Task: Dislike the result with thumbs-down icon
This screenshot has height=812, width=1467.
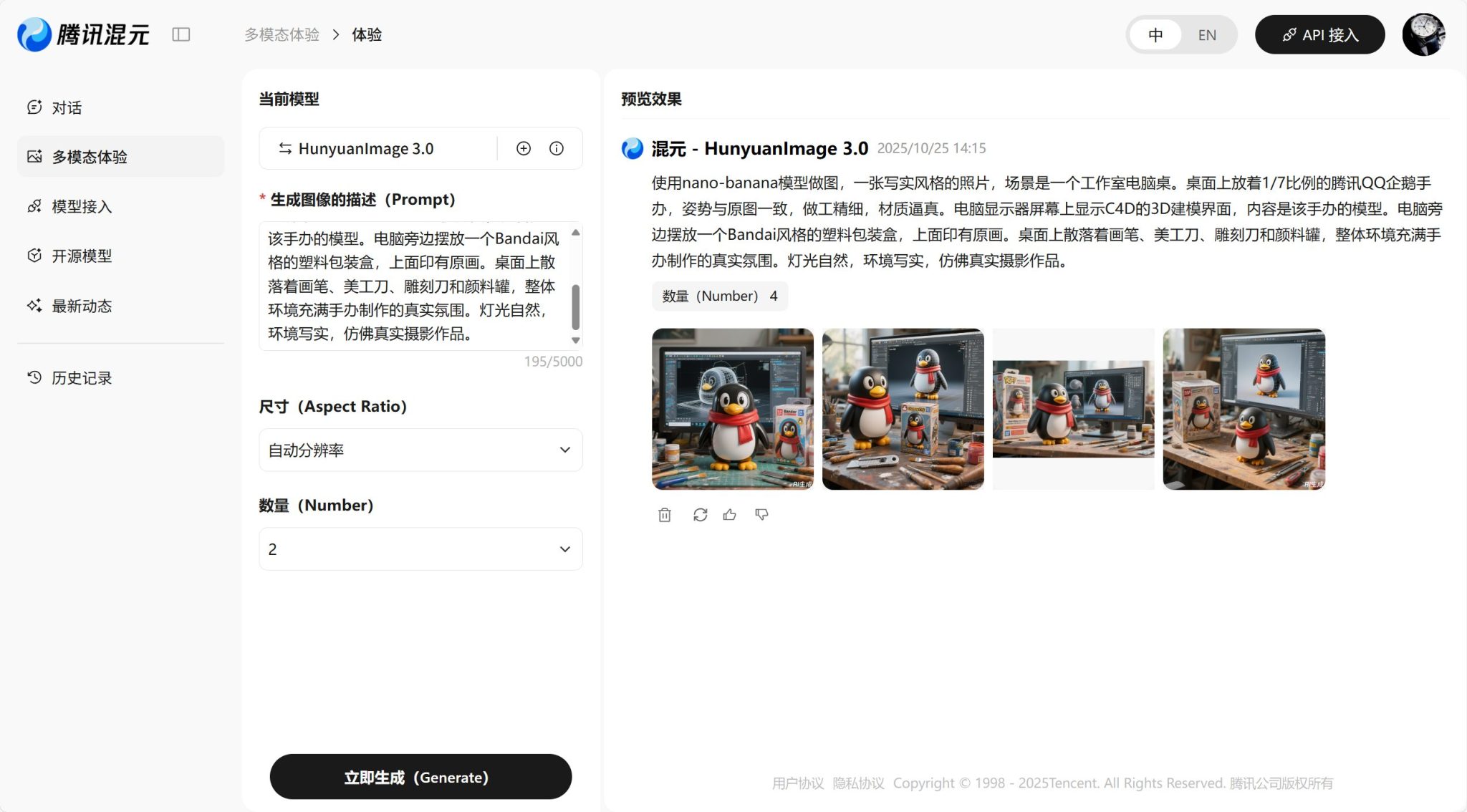Action: click(761, 515)
